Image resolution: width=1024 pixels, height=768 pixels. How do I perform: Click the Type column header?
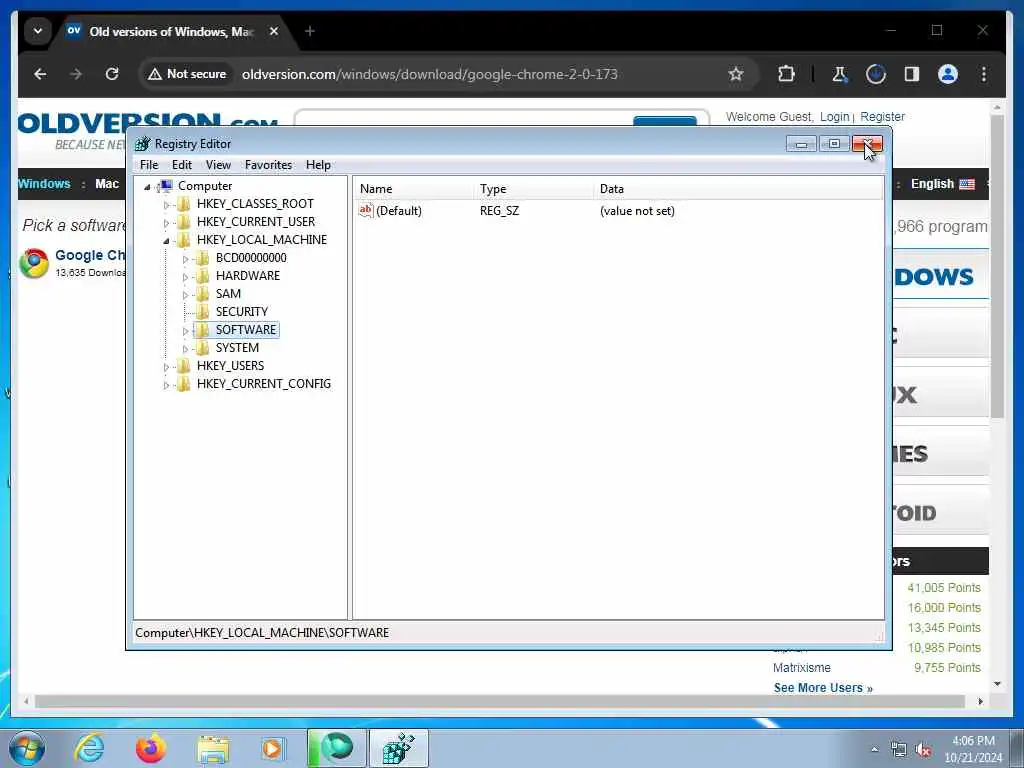pyautogui.click(x=533, y=189)
